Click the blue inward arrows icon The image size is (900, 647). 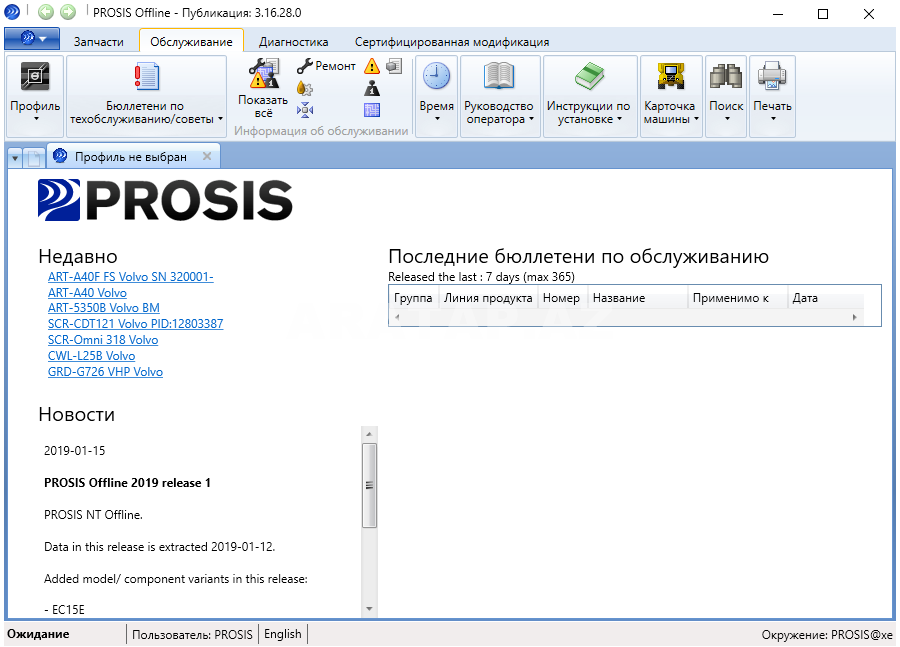pos(305,110)
